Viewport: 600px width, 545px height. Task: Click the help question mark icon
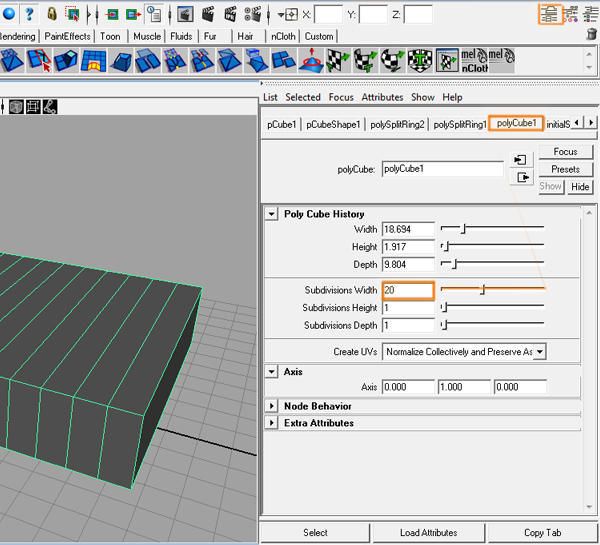(x=27, y=14)
